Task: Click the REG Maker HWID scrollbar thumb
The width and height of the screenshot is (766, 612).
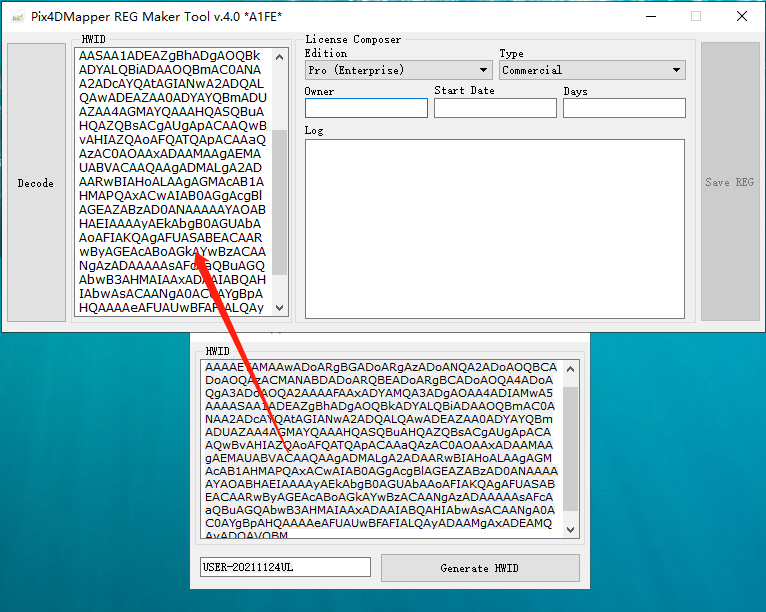Action: (279, 202)
